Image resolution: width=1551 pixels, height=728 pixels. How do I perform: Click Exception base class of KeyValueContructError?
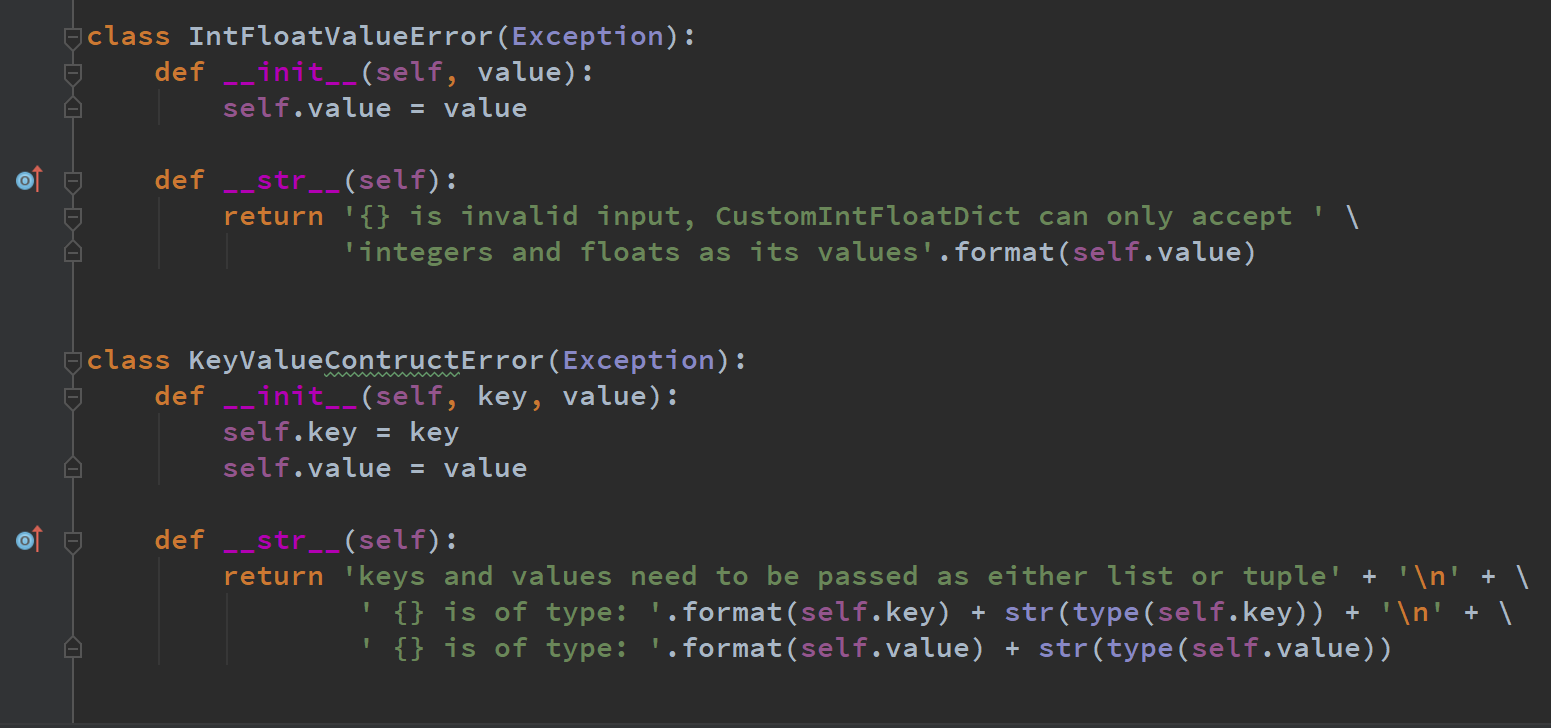click(x=639, y=361)
